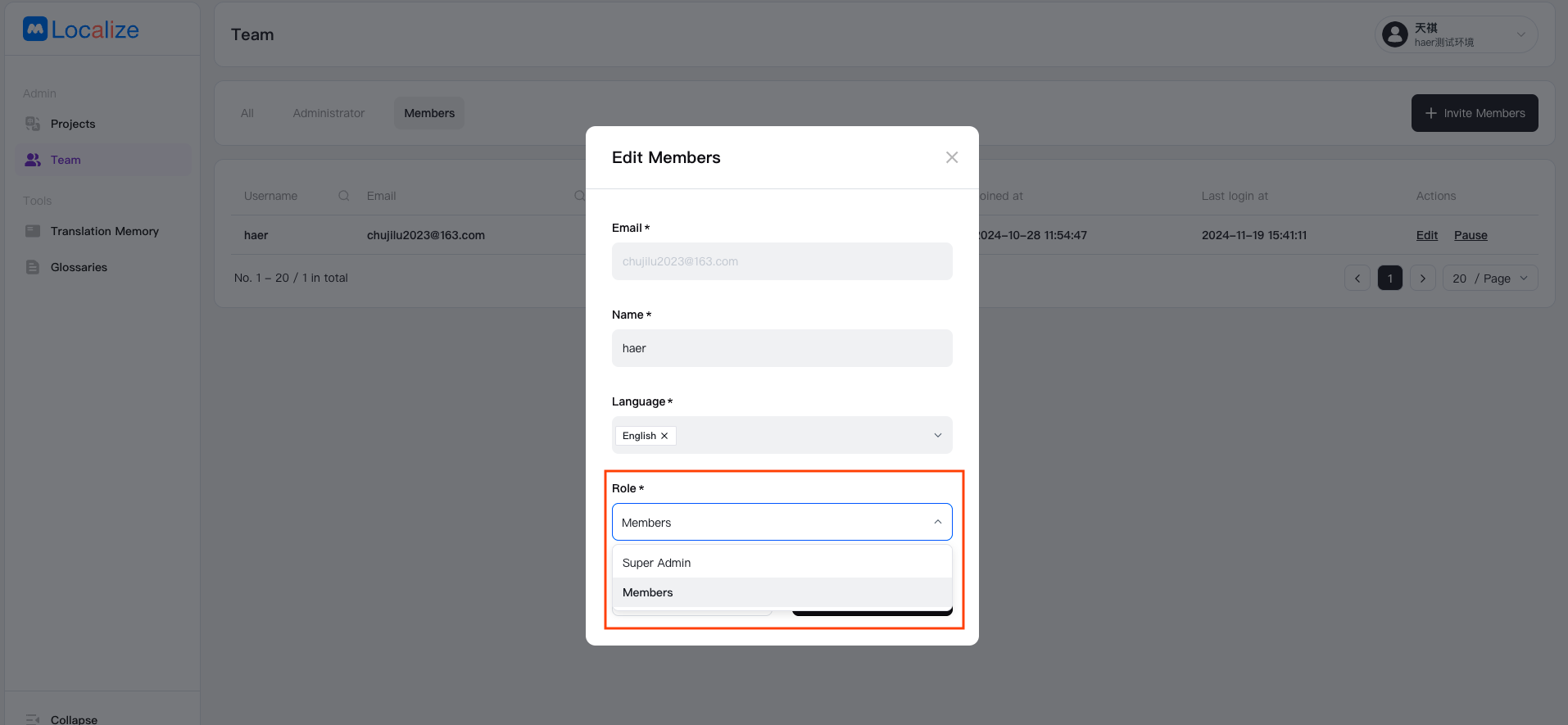1568x725 pixels.
Task: Open Translation Memory in the sidebar
Action: click(x=104, y=231)
